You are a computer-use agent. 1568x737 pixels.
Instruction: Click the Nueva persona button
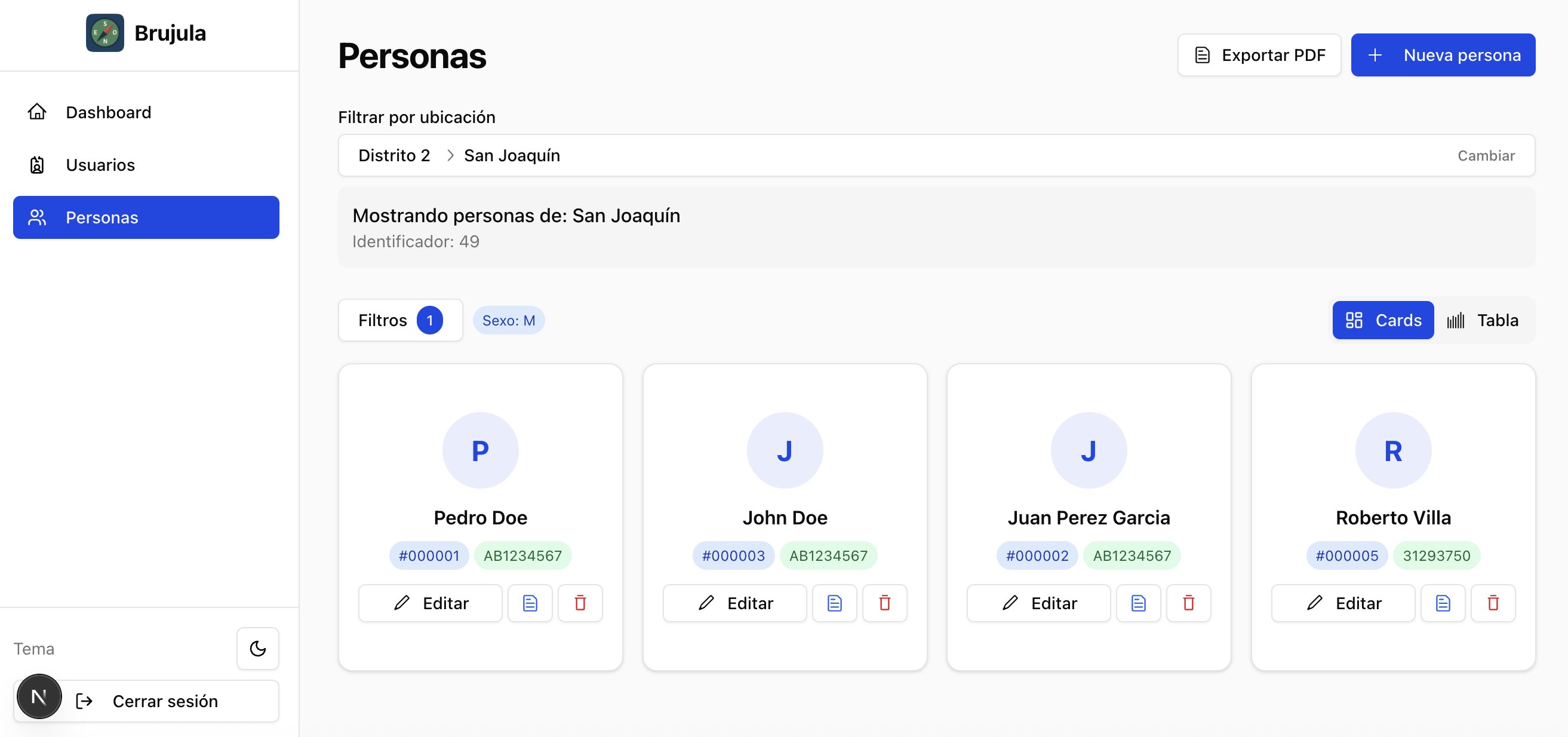tap(1443, 56)
